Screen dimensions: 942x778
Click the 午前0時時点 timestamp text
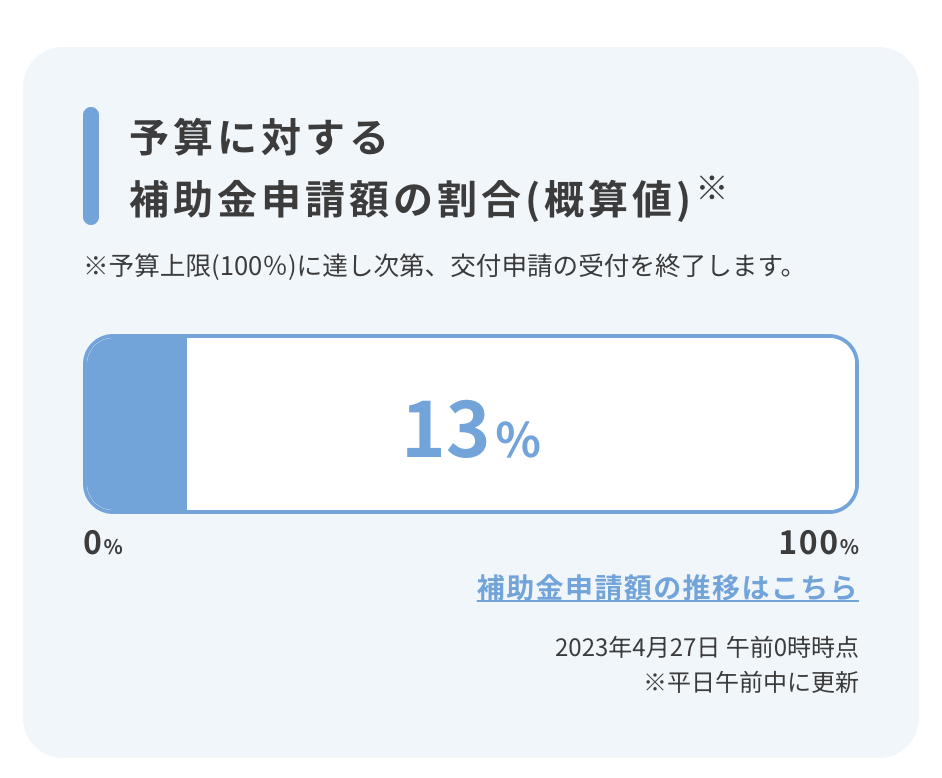click(x=792, y=648)
